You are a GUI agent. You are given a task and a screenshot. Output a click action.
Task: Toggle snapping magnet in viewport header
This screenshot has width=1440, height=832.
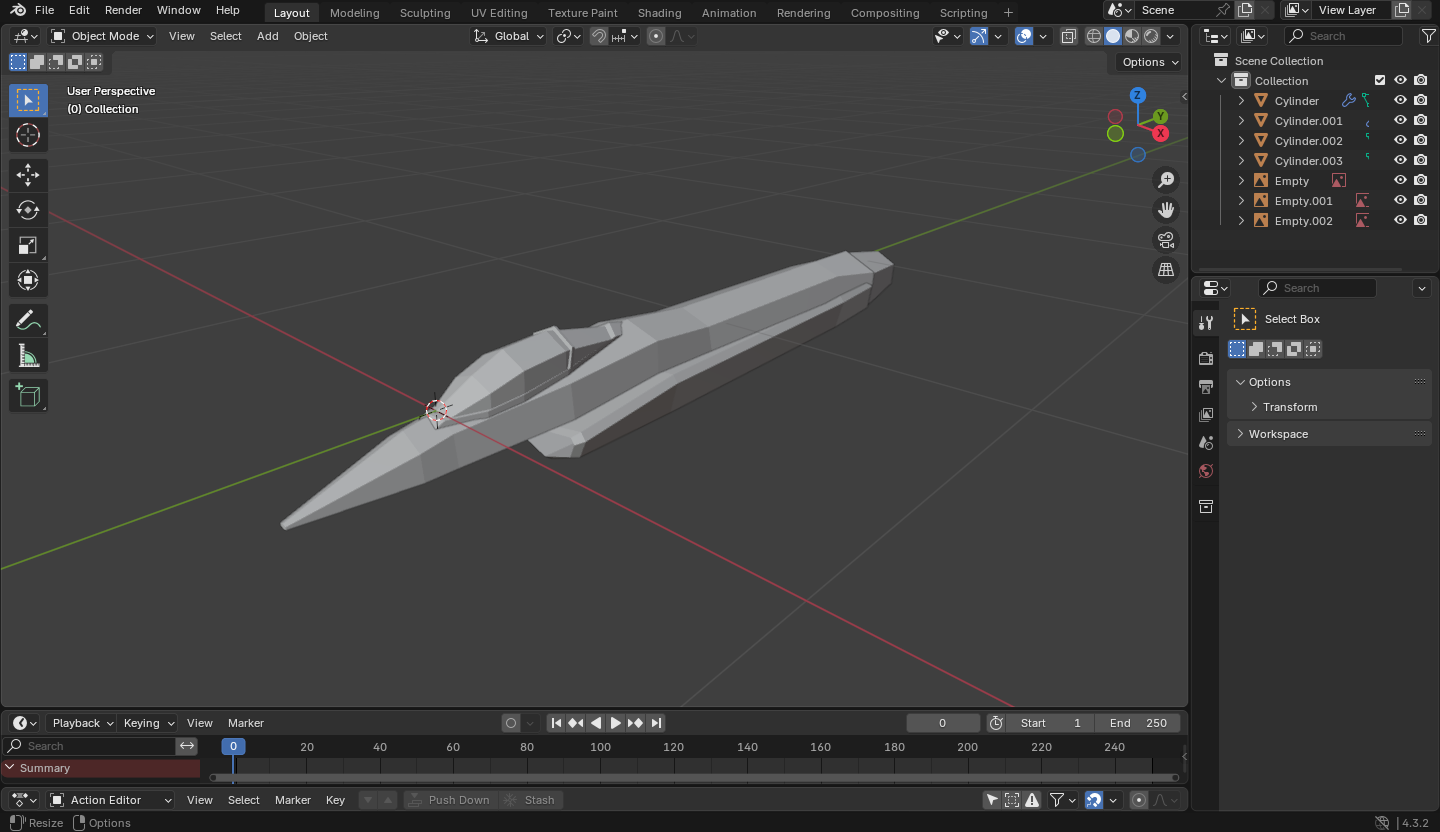(598, 36)
